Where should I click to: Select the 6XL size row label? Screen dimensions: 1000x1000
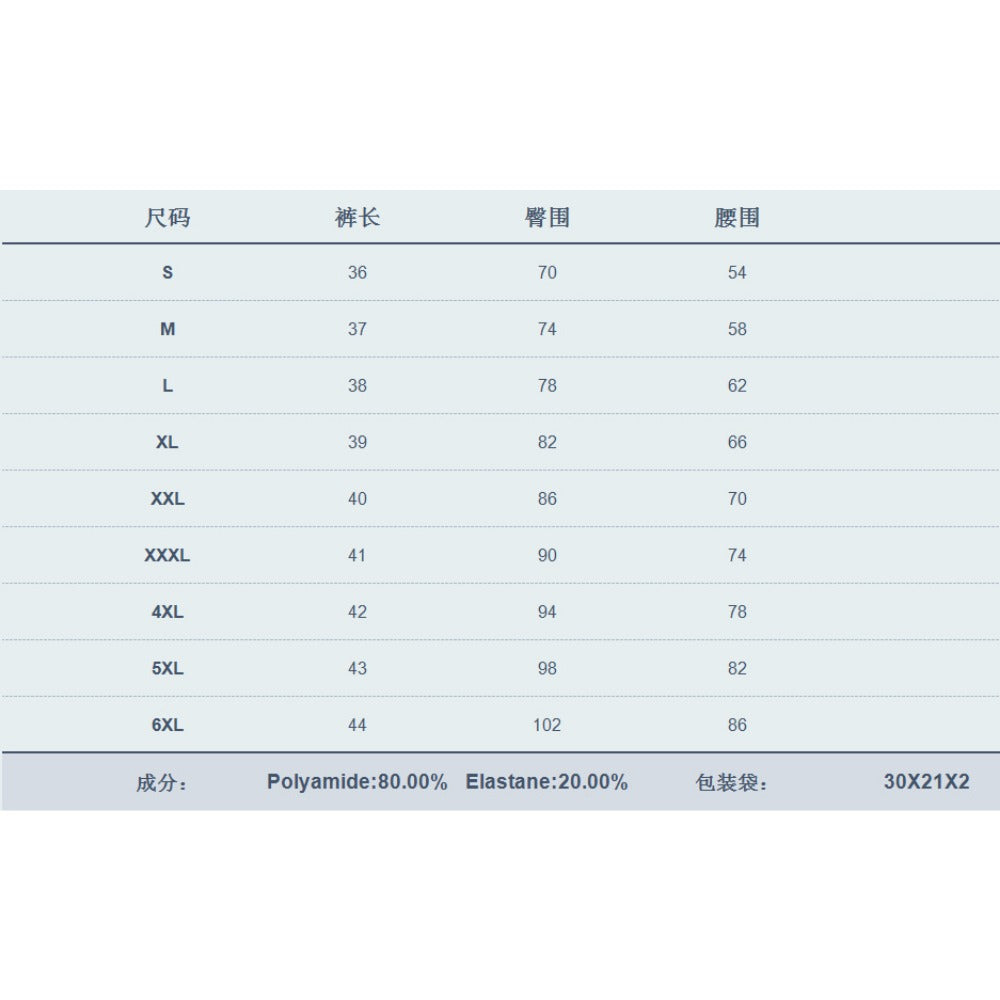tap(167, 725)
